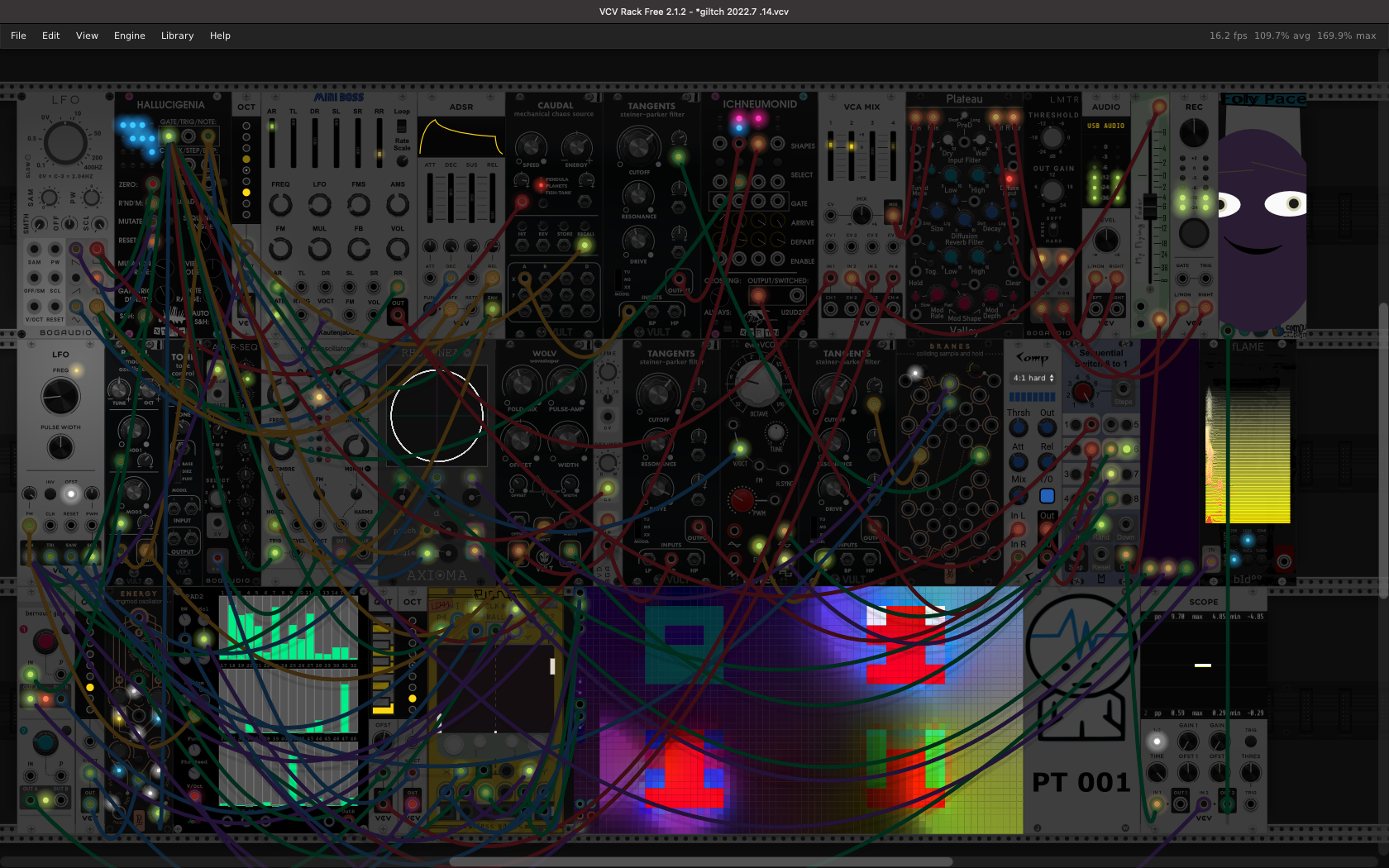Click the PULSE WIDTH knob on VCV LFO
This screenshot has height=868, width=1389.
point(60,447)
